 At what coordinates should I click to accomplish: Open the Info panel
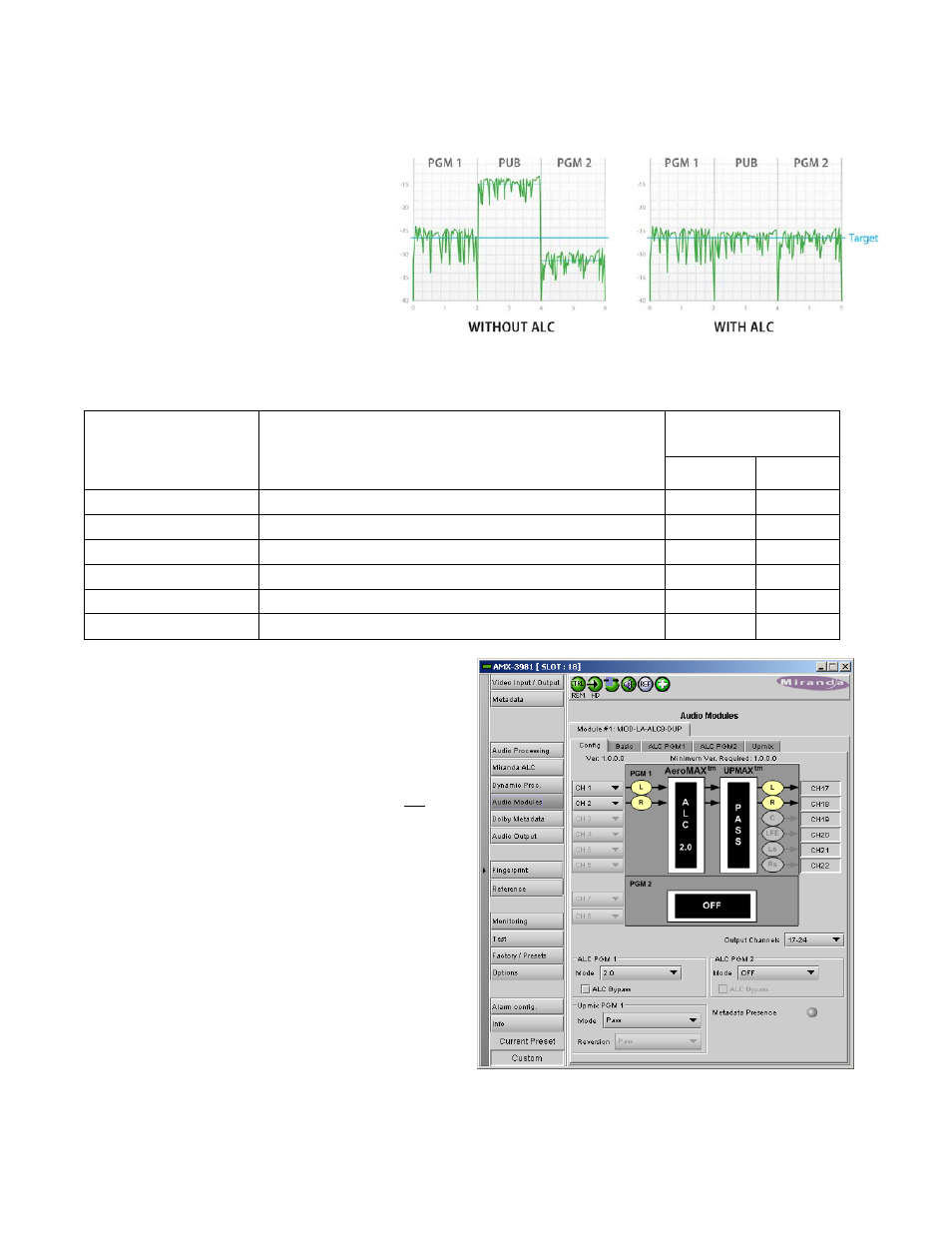coord(527,1024)
